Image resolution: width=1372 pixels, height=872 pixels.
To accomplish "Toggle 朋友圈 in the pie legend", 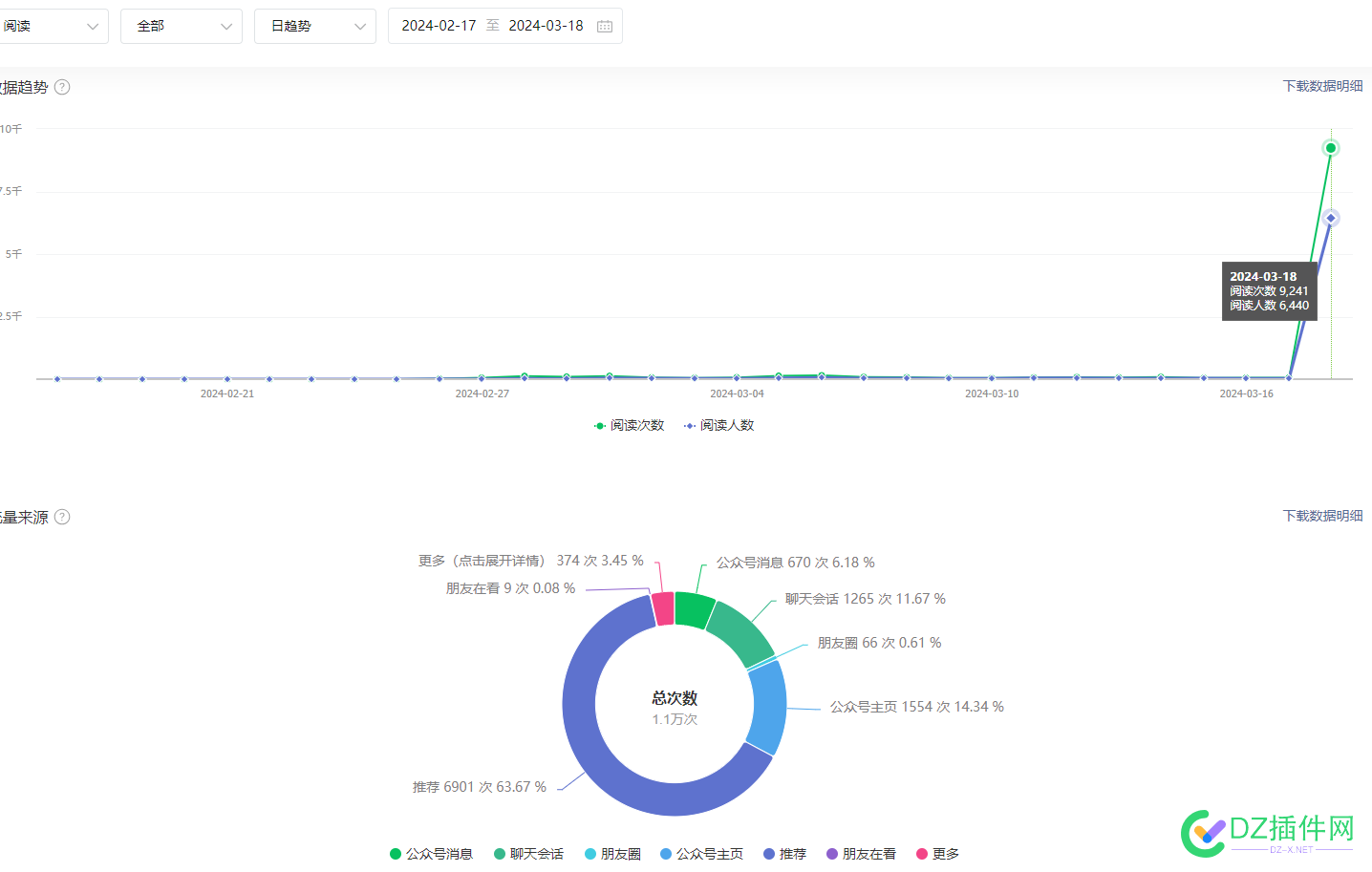I will 612,854.
